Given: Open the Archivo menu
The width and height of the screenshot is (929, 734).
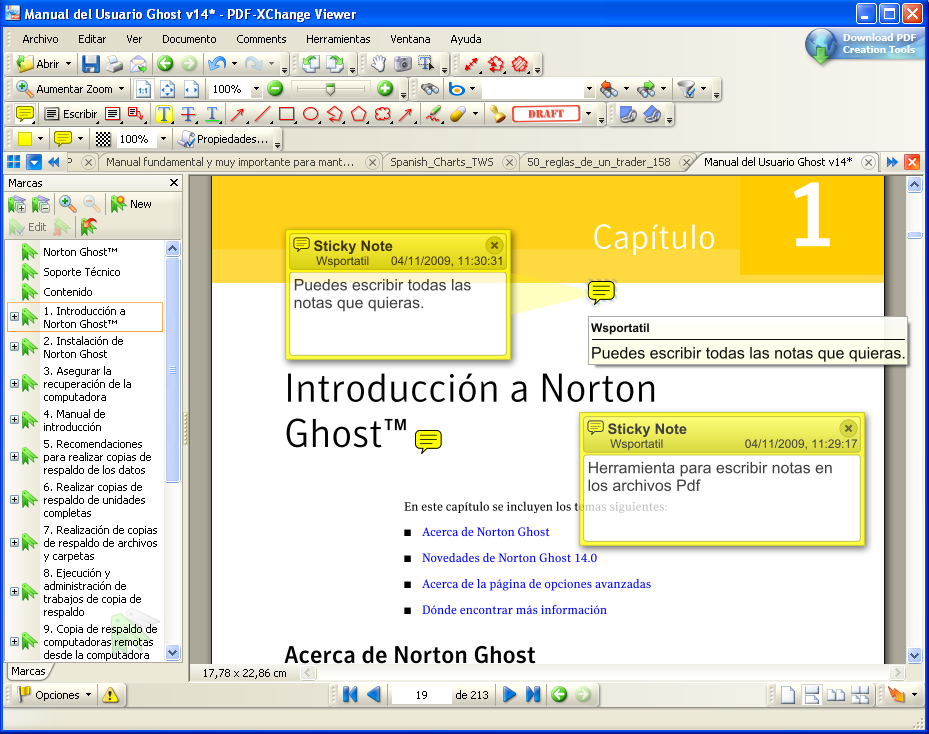Looking at the screenshot, I should [40, 39].
